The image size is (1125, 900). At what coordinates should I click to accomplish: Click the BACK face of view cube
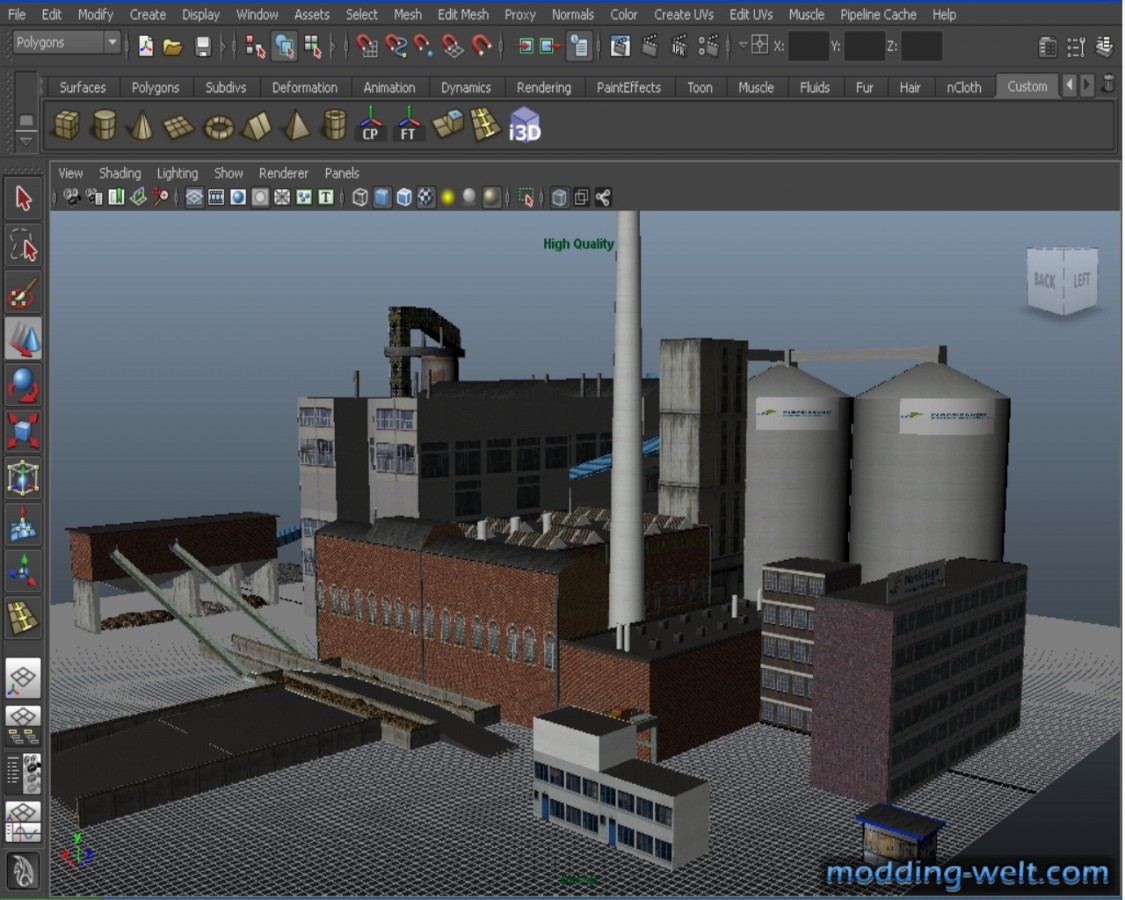pos(1045,280)
